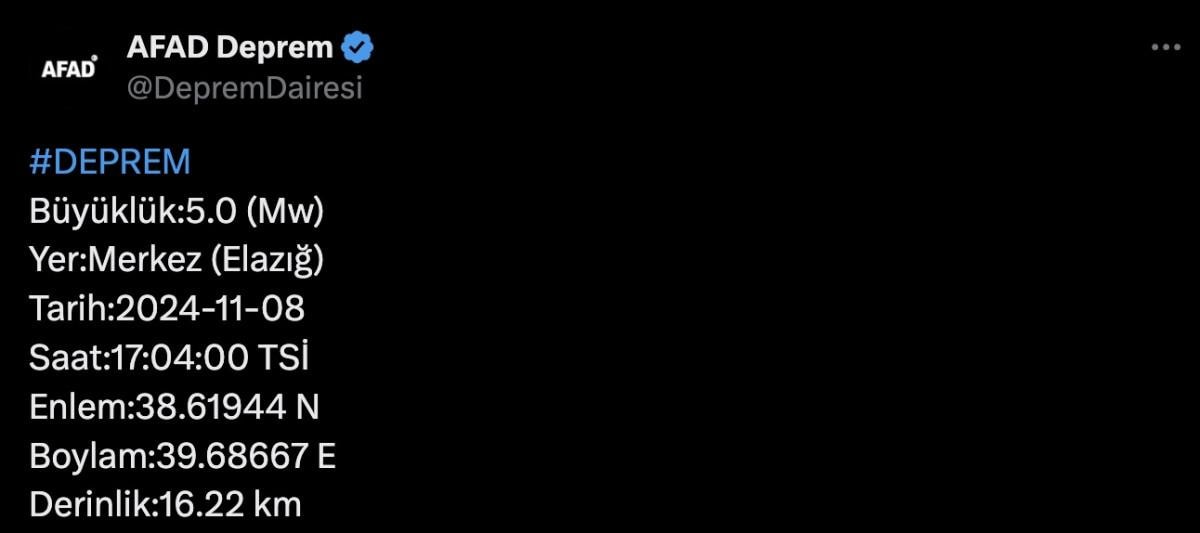Select the Merkez (Elazığ) location text

tap(206, 260)
